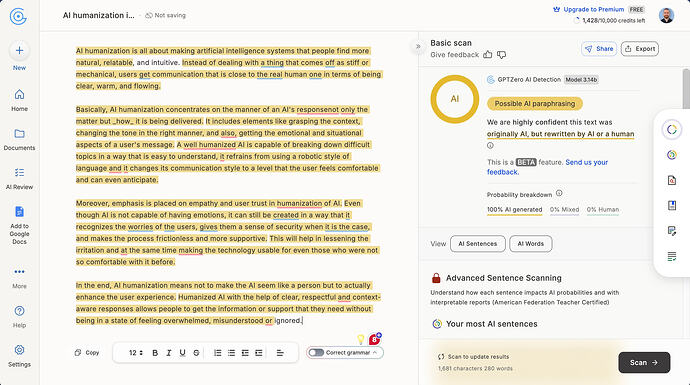Image resolution: width=690 pixels, height=385 pixels.
Task: Select the second circular scan icon in floating toolbar
Action: click(x=672, y=155)
